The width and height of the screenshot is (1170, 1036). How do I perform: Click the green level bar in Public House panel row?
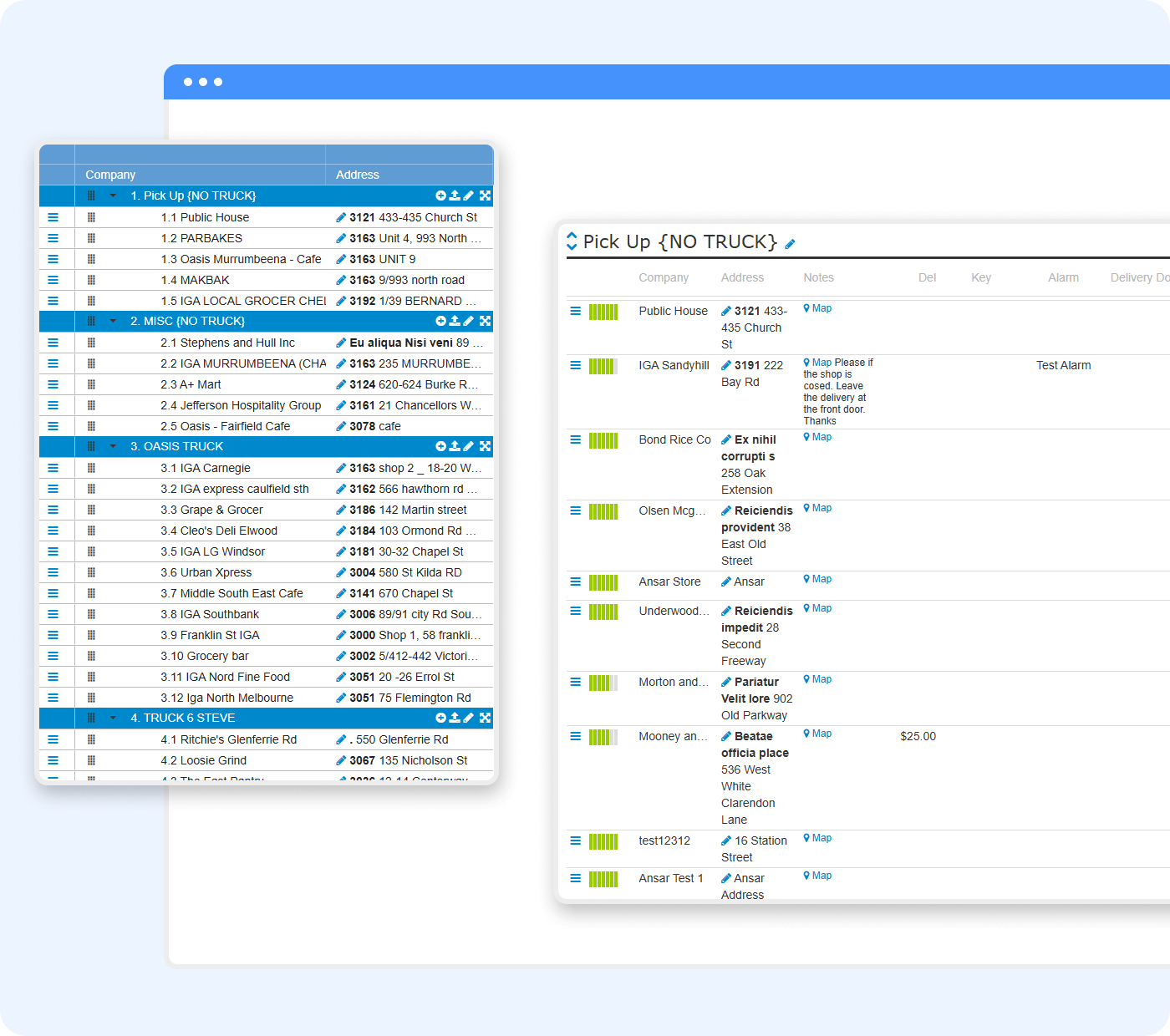[603, 312]
